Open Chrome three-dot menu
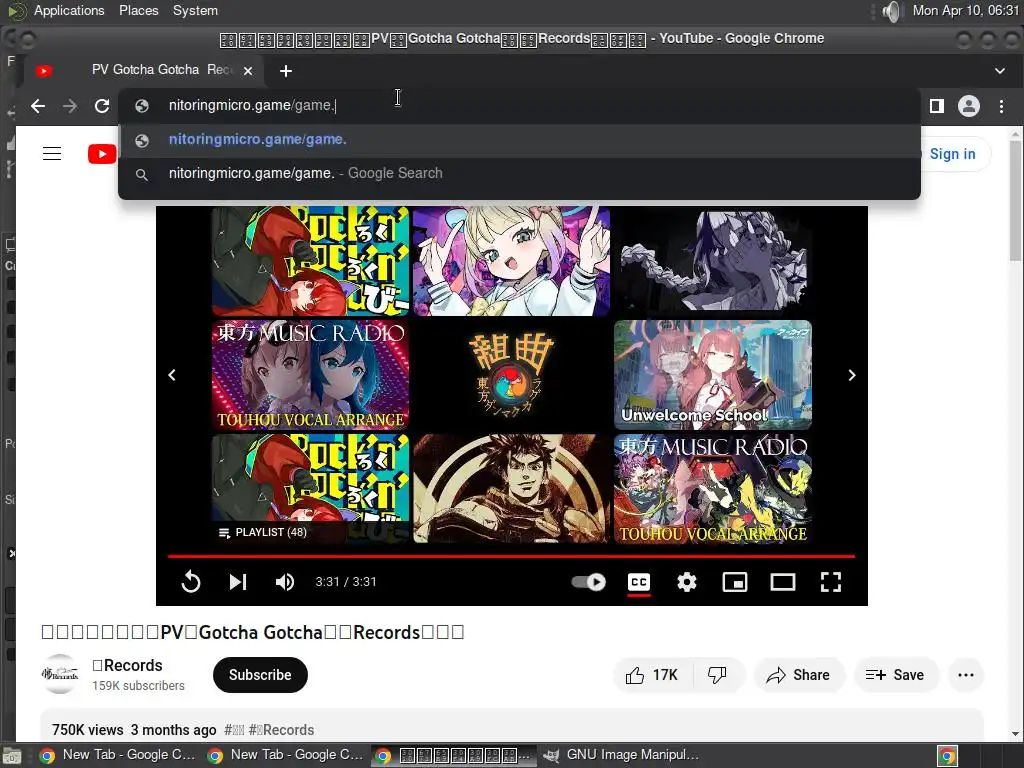 [x=1001, y=106]
